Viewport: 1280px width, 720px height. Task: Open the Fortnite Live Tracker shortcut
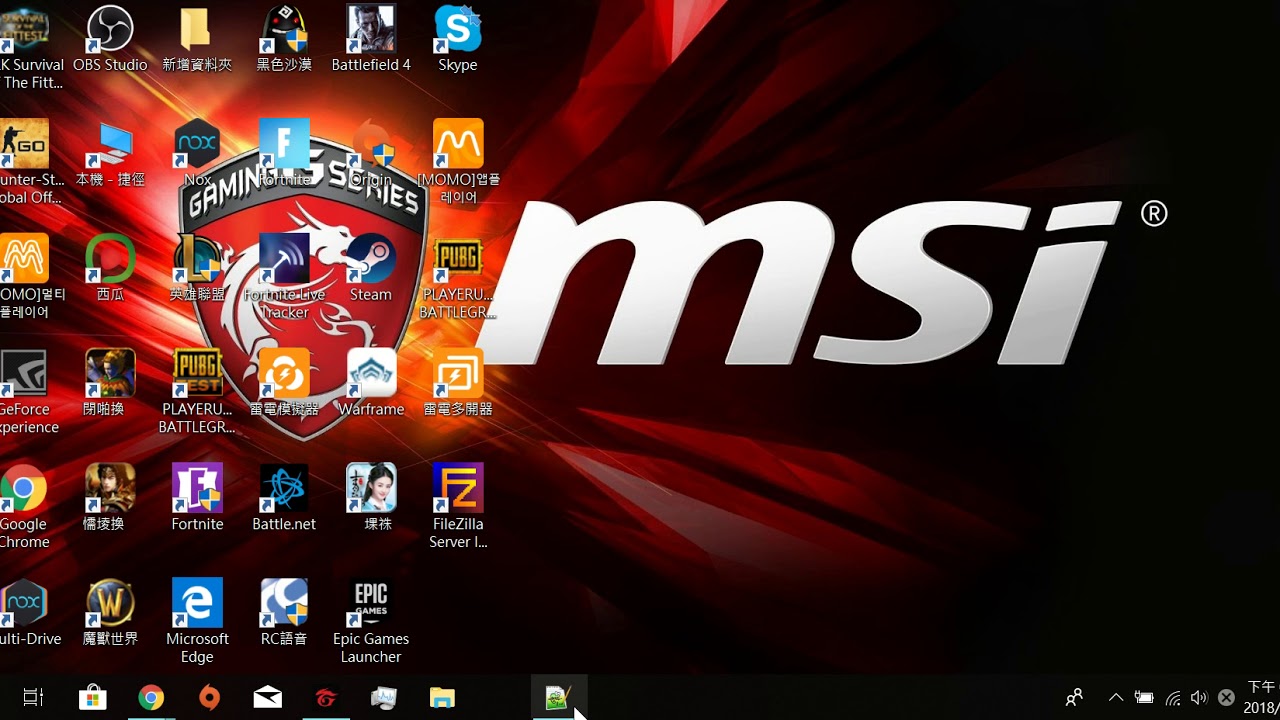click(x=284, y=277)
